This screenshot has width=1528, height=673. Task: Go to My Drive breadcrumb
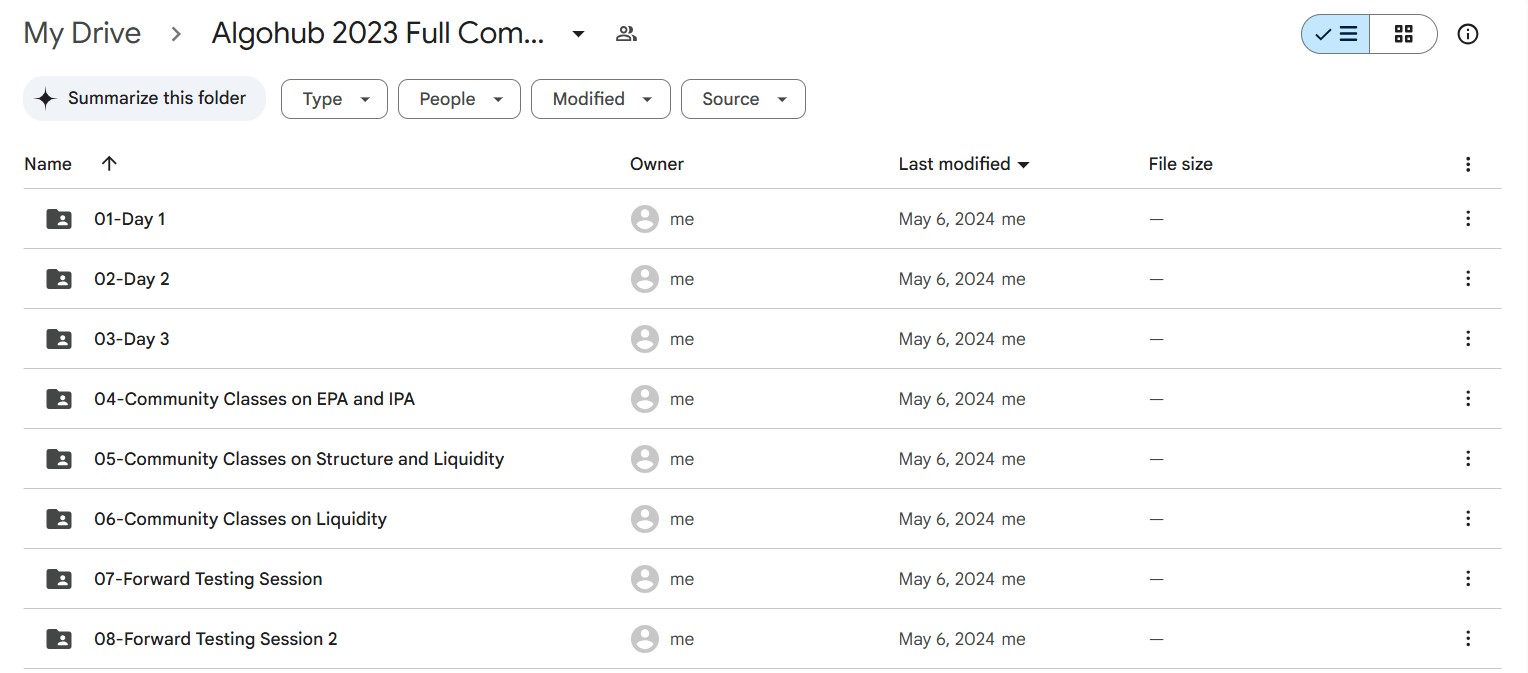tap(82, 34)
